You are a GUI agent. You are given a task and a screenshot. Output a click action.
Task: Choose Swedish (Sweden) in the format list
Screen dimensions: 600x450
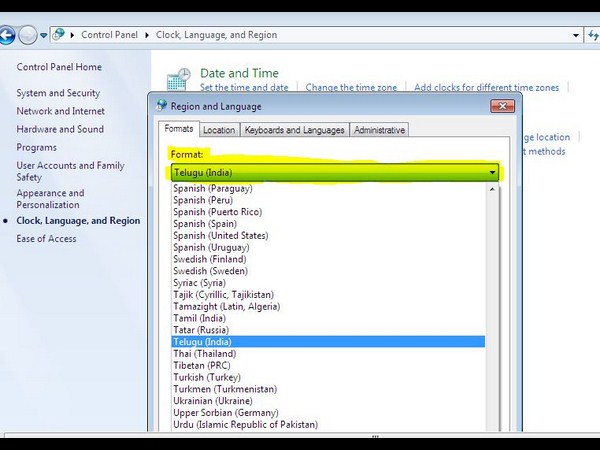coord(209,271)
